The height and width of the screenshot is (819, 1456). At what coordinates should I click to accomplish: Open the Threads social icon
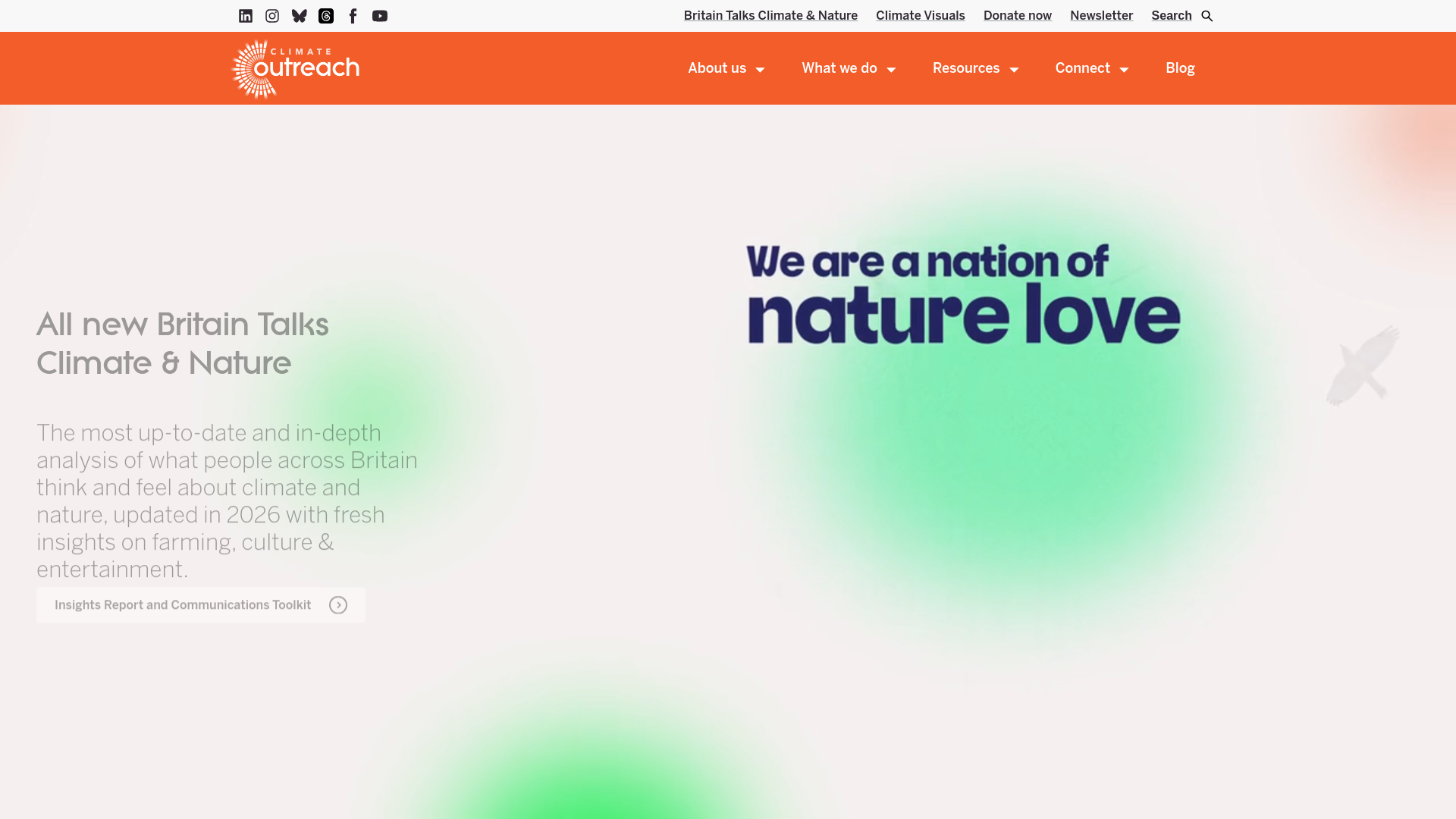coord(326,16)
